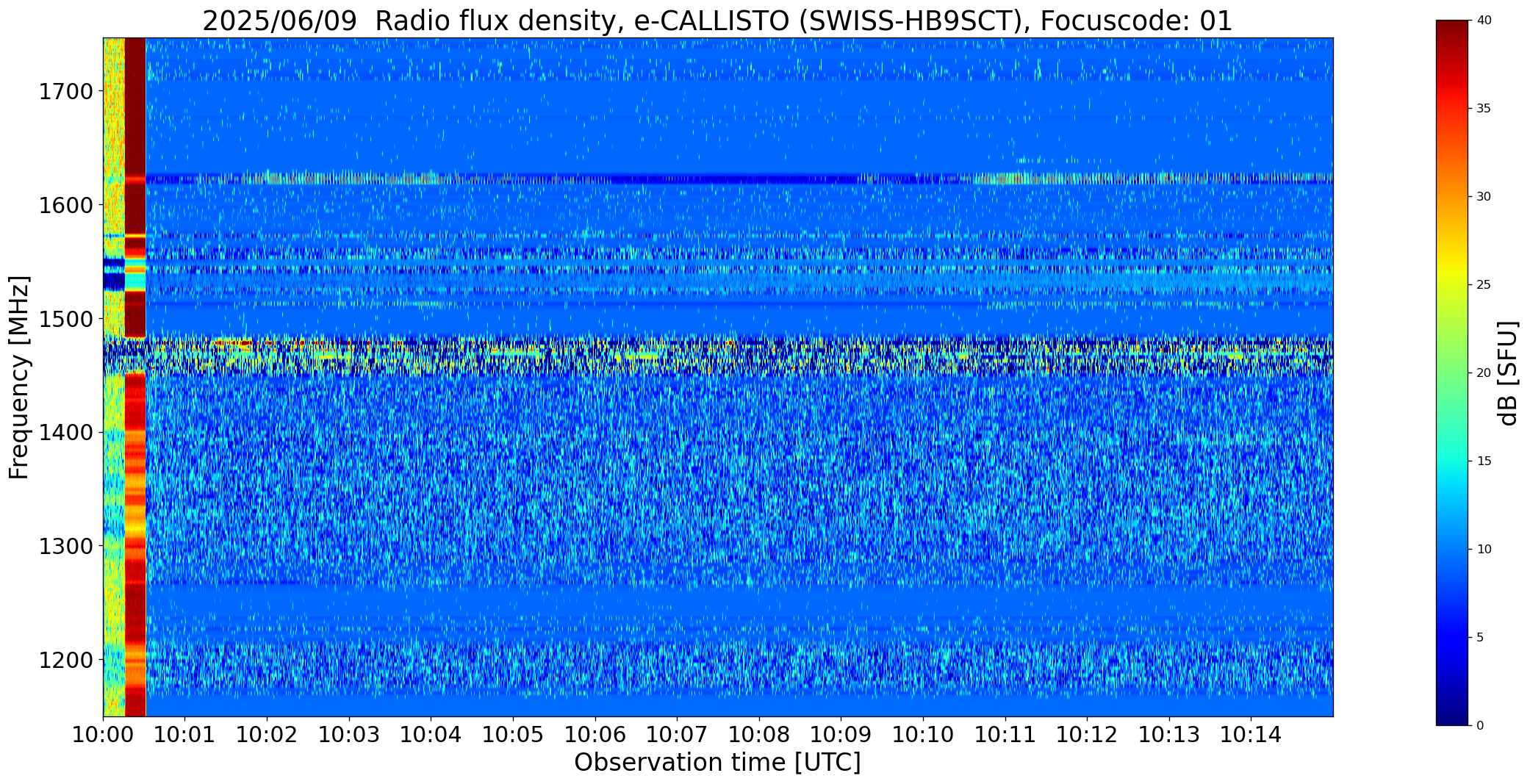
Task: Click the green middle section of colorbar
Action: coord(1454,373)
